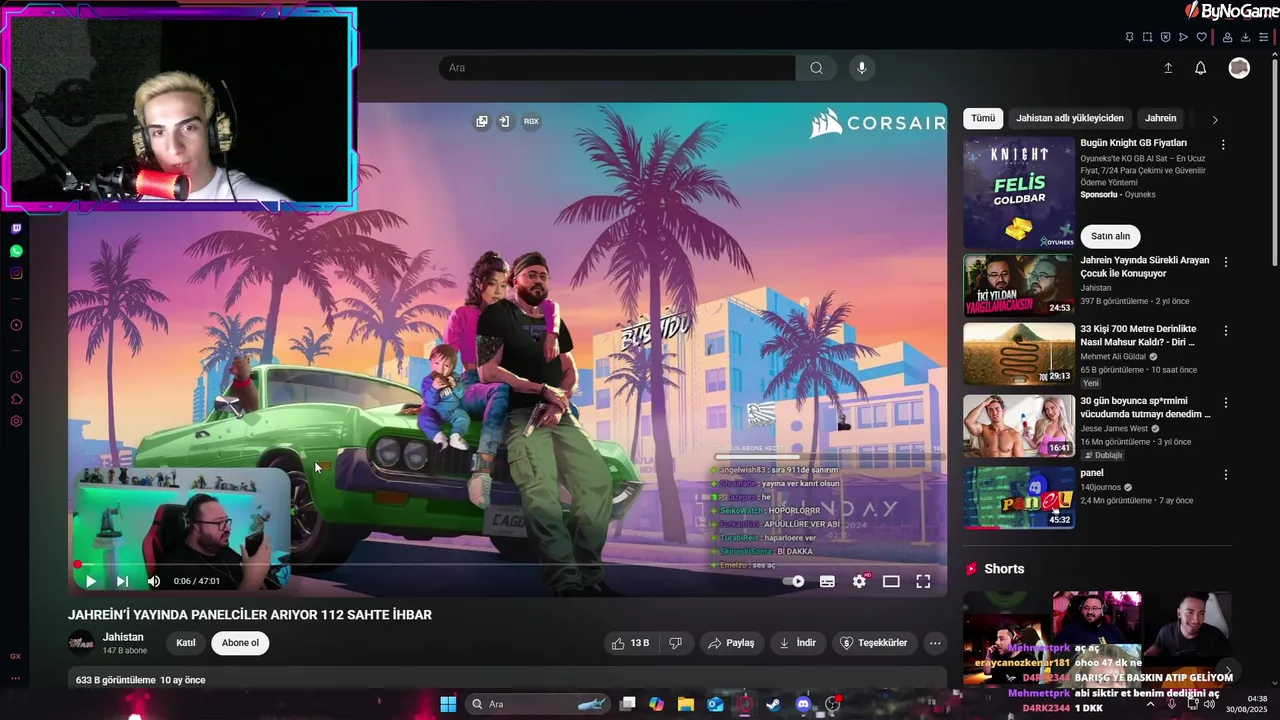
Task: Click the YouTube search field Ara
Action: 617,68
